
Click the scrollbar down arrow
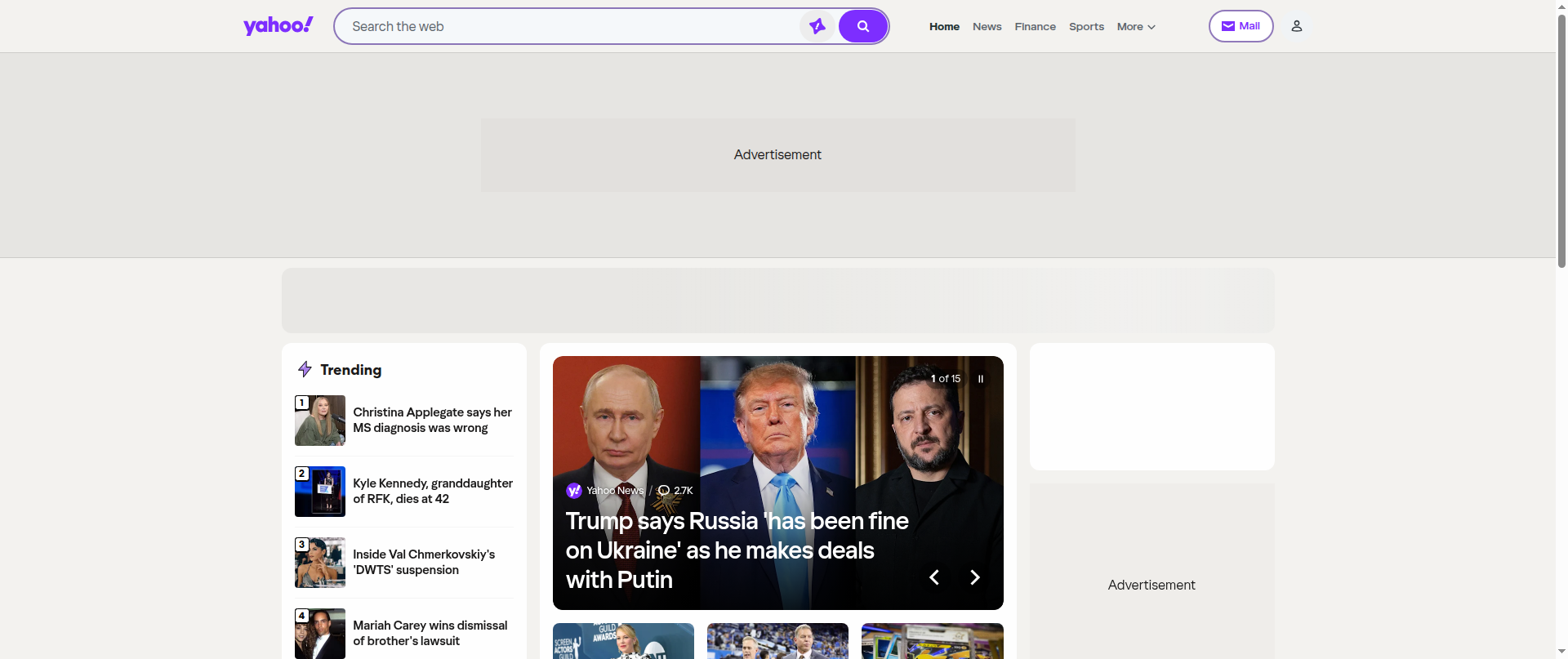pos(1561,652)
